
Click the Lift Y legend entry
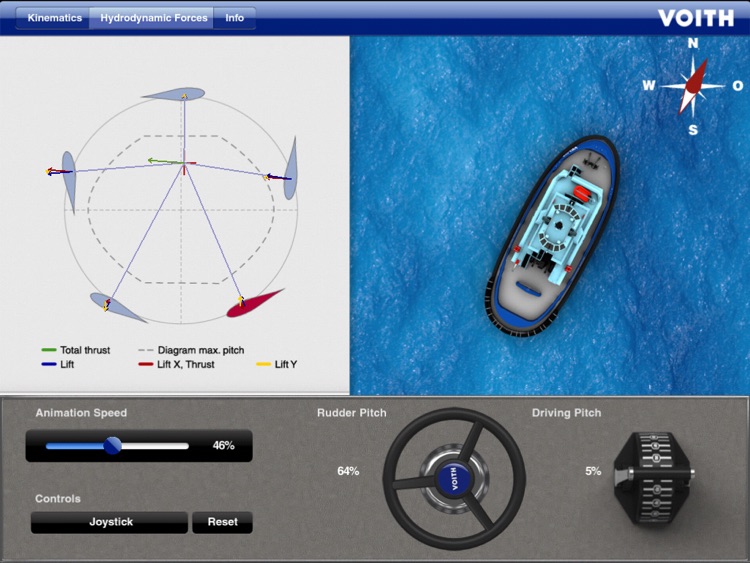(277, 364)
